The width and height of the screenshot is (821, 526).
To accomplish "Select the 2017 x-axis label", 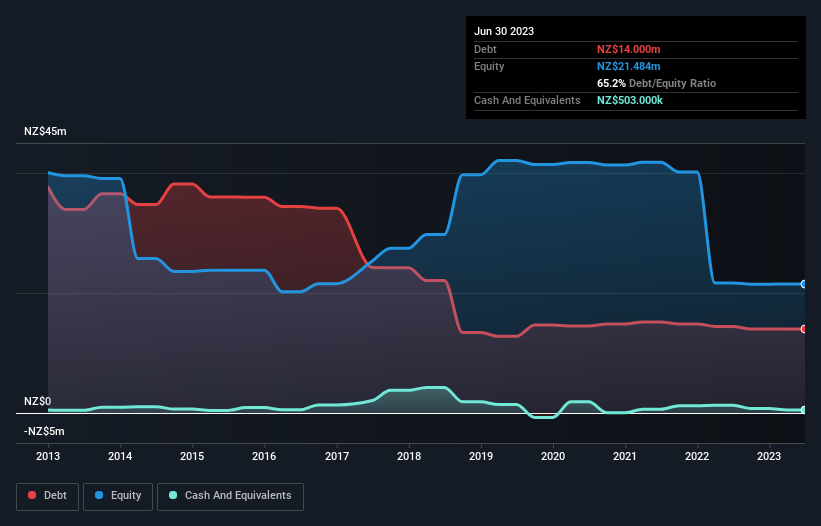I will coord(337,456).
